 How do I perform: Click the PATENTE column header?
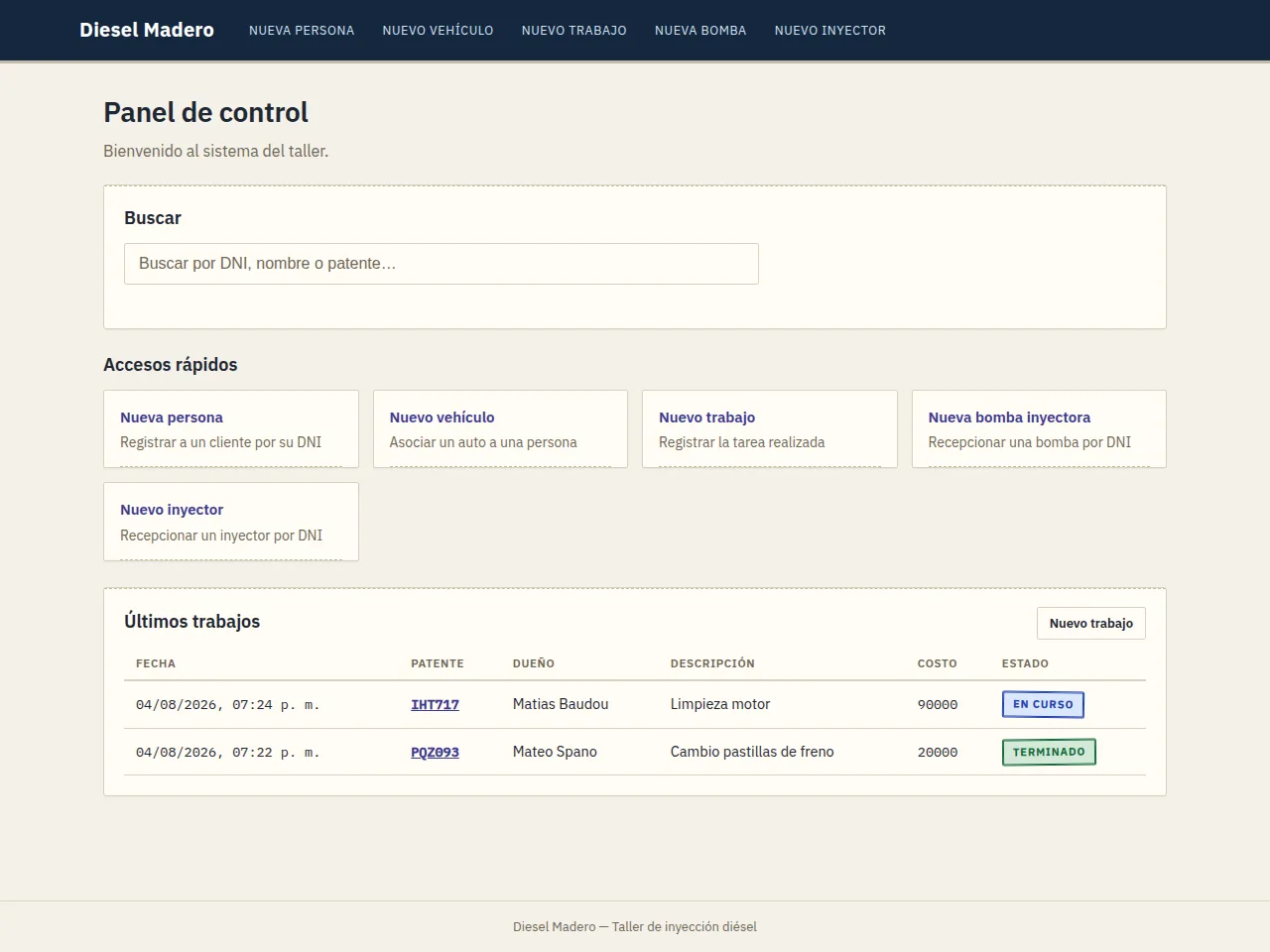pyautogui.click(x=438, y=663)
